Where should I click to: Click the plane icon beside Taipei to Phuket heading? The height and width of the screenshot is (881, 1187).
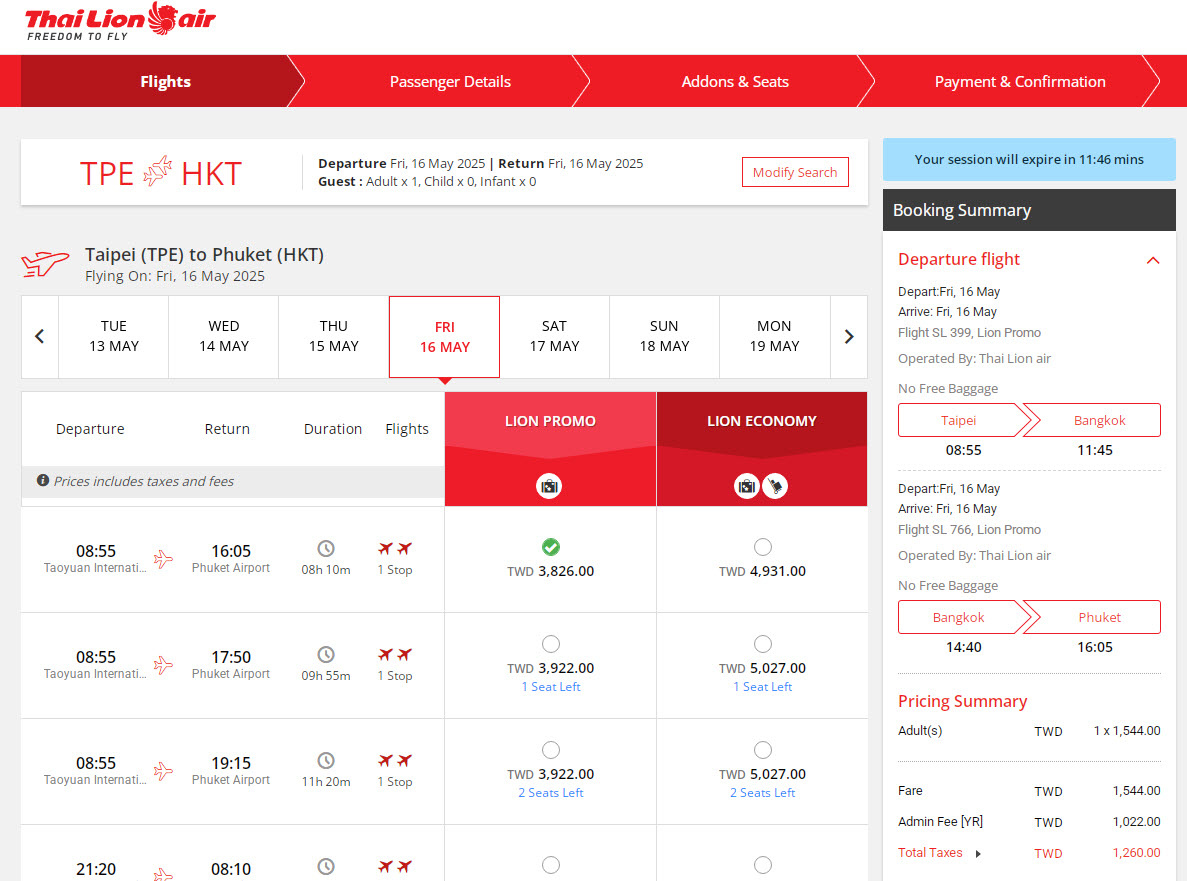[x=45, y=263]
